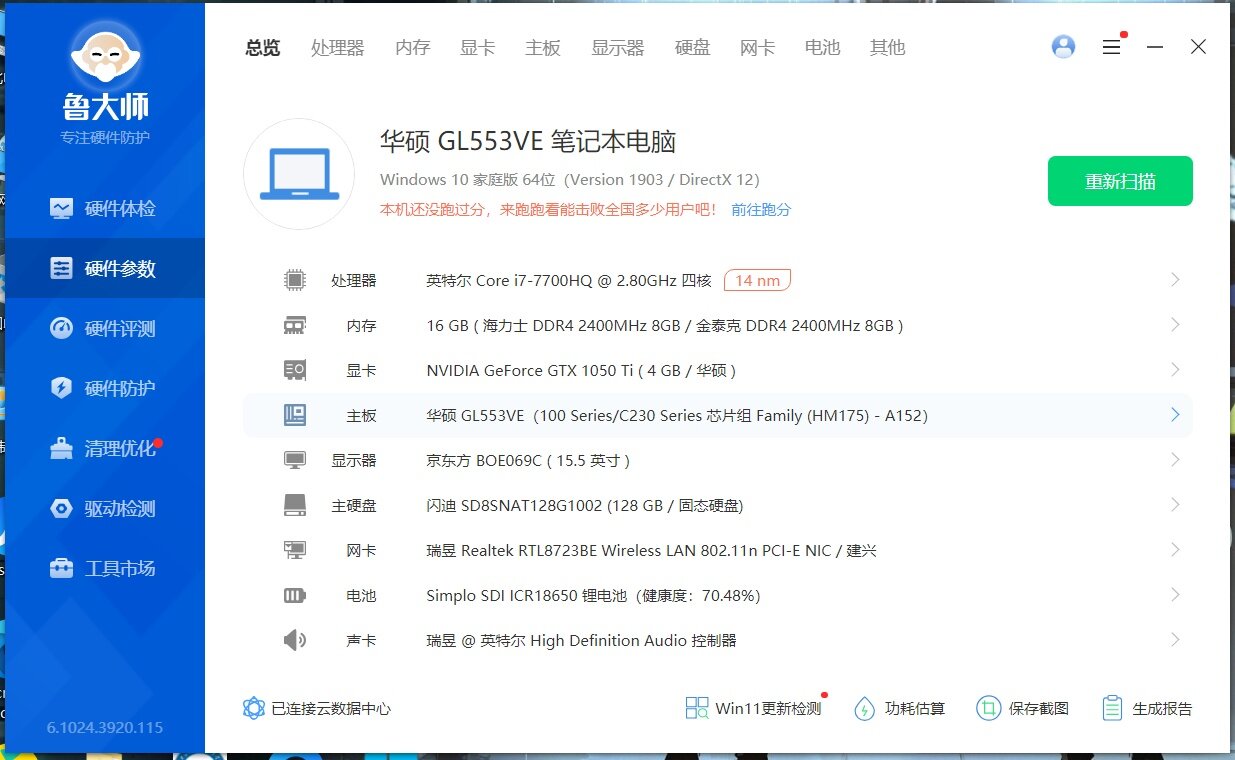This screenshot has width=1235, height=760.
Task: Click the 功耗估算 power icon
Action: (x=864, y=708)
